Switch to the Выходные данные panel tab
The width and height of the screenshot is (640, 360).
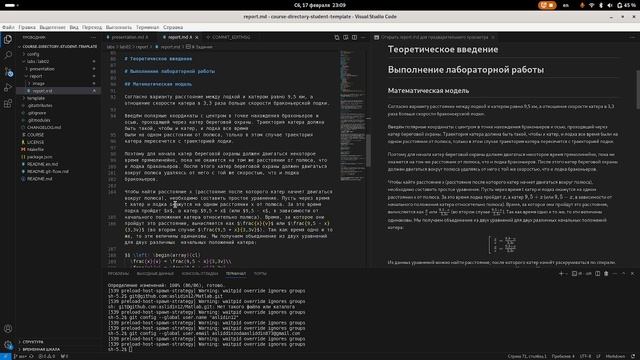coord(155,273)
